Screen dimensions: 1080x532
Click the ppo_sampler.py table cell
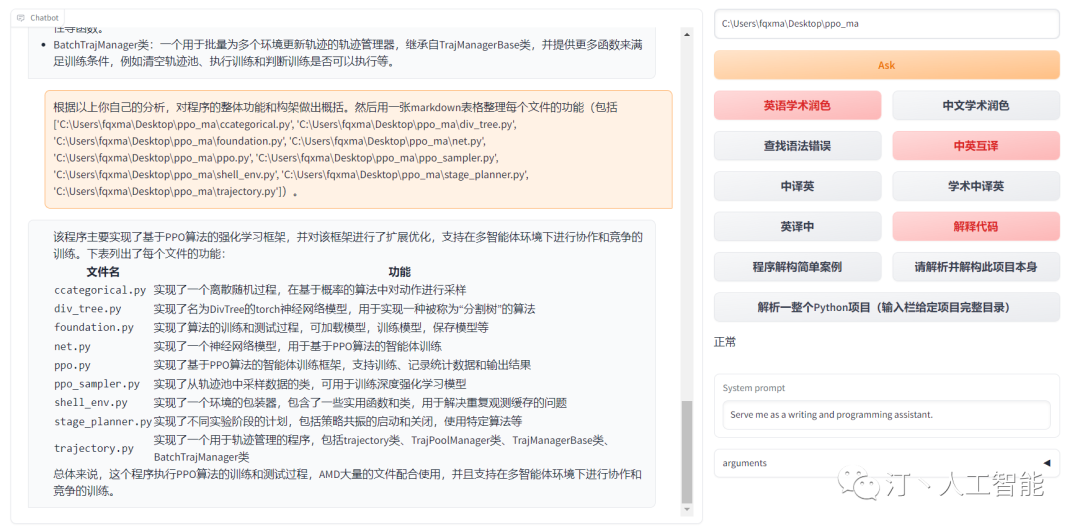click(97, 384)
